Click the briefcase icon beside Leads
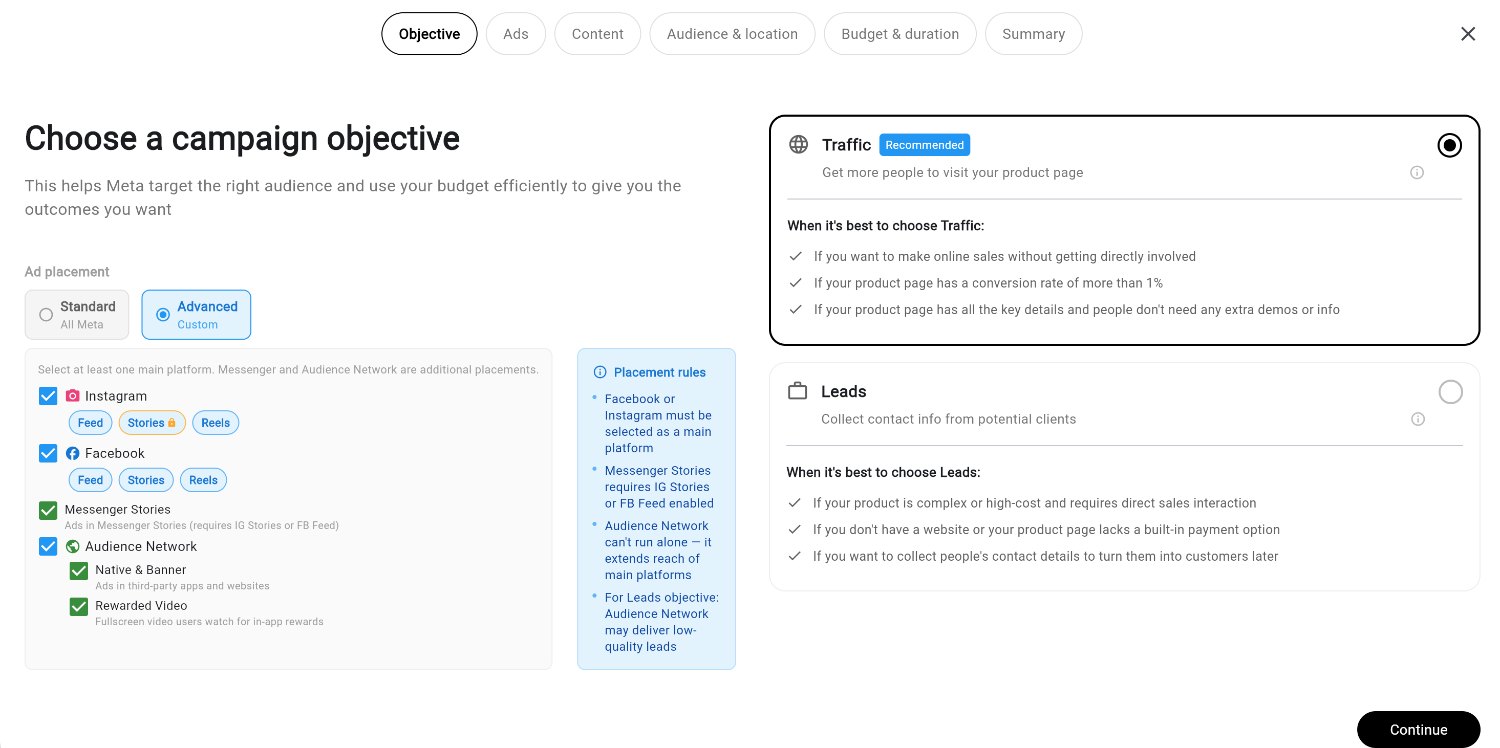1500x748 pixels. pos(797,391)
